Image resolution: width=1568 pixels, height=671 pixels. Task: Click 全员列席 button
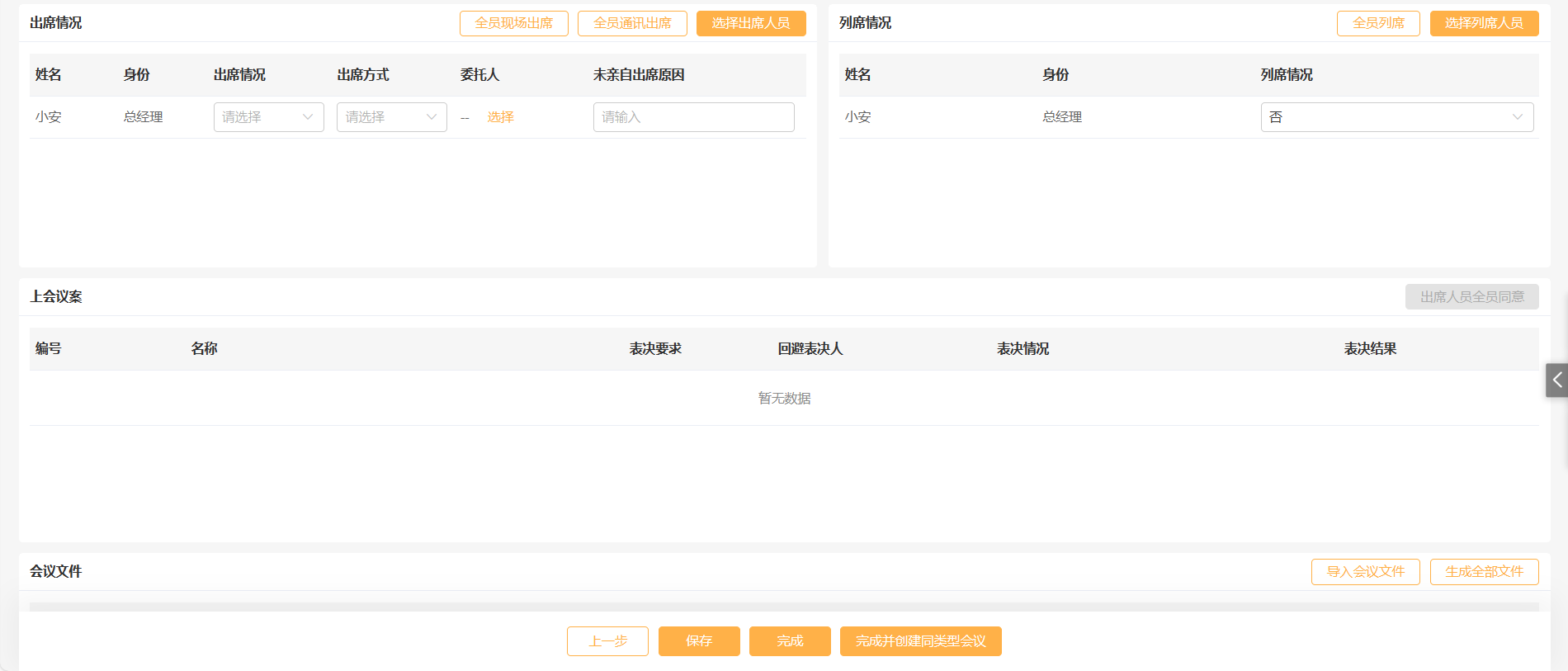click(x=1378, y=23)
